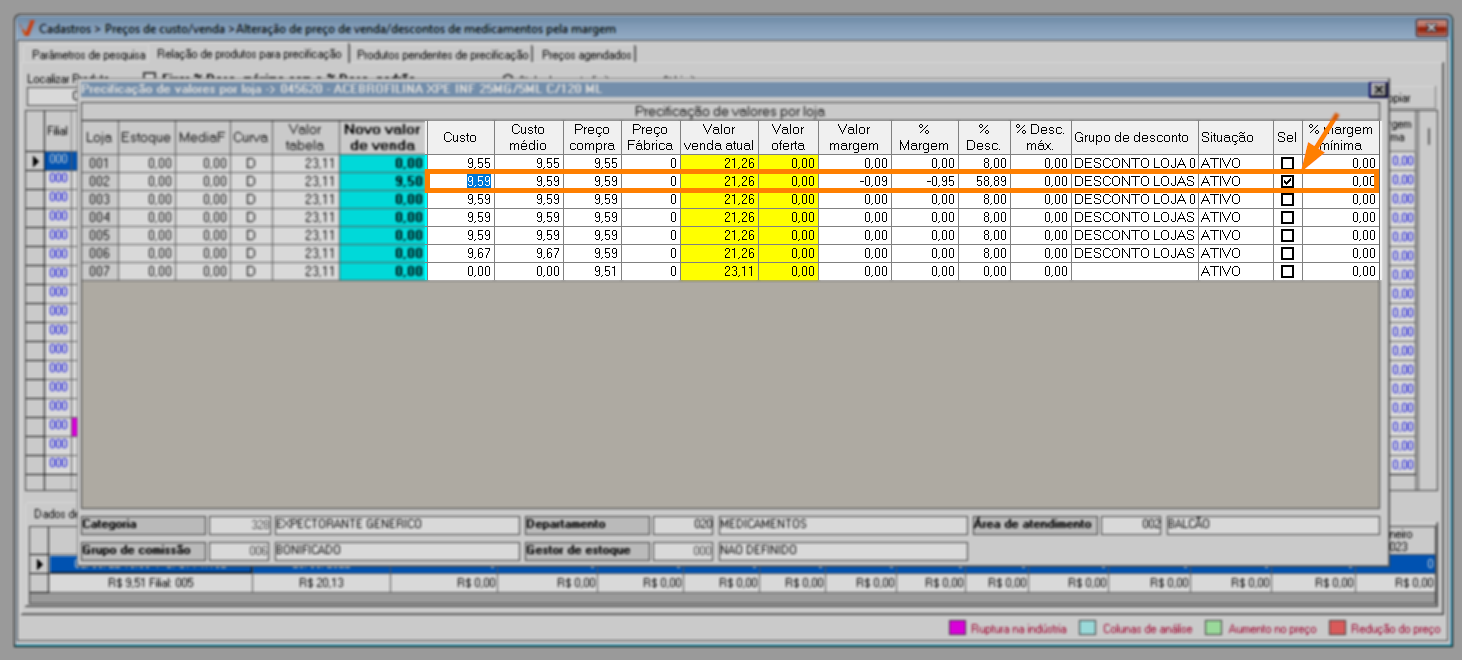
Task: Click the Departamento code field showing 020
Action: pos(684,525)
